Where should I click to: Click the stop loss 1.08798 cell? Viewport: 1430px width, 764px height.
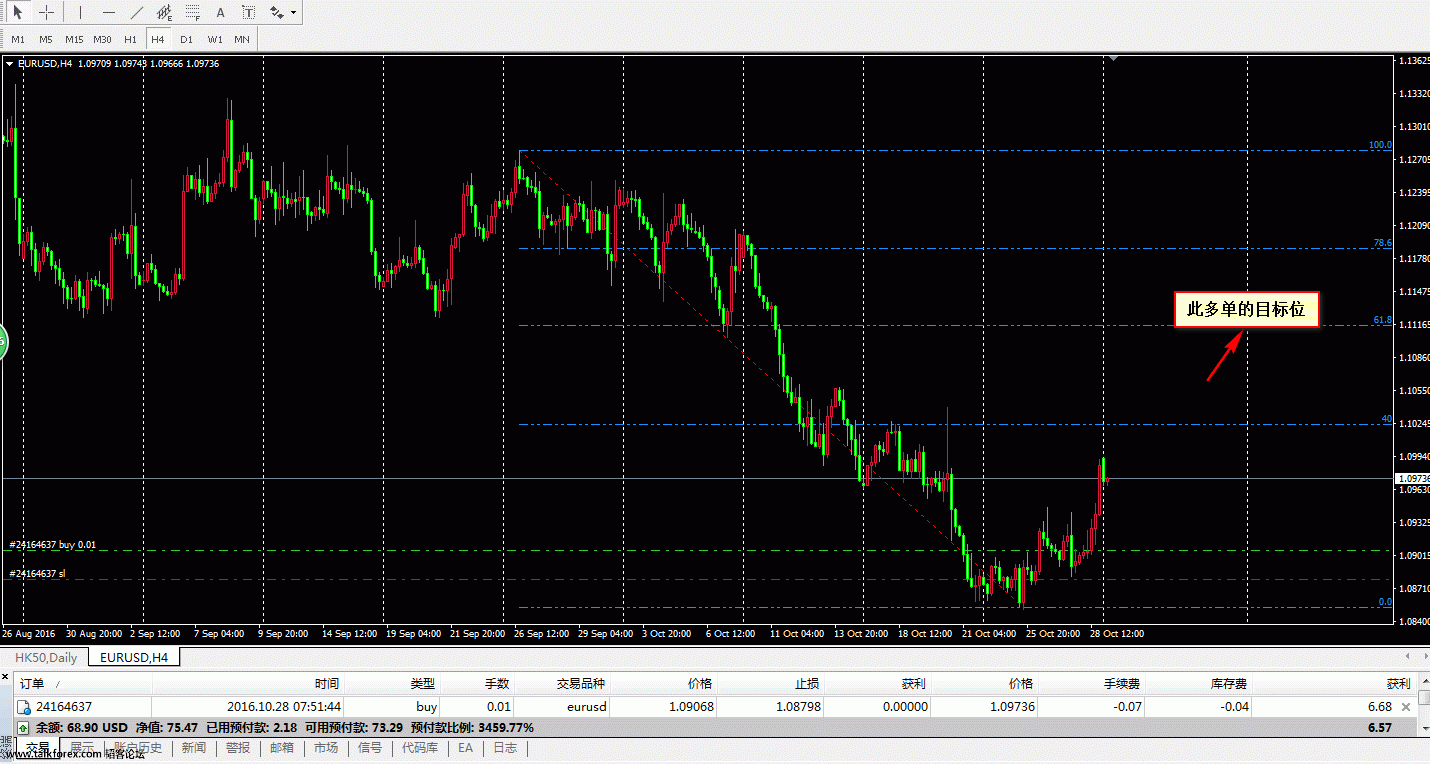tap(798, 707)
